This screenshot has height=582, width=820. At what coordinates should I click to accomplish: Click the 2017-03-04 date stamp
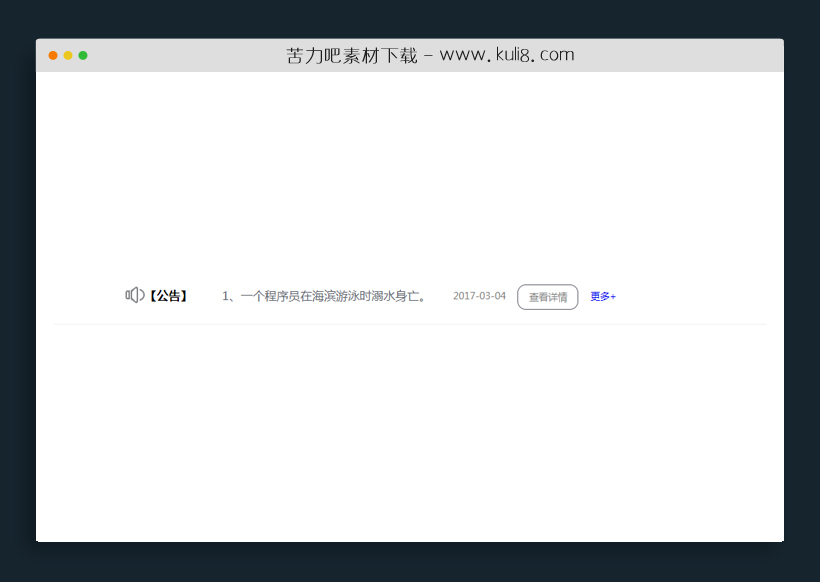tap(478, 294)
